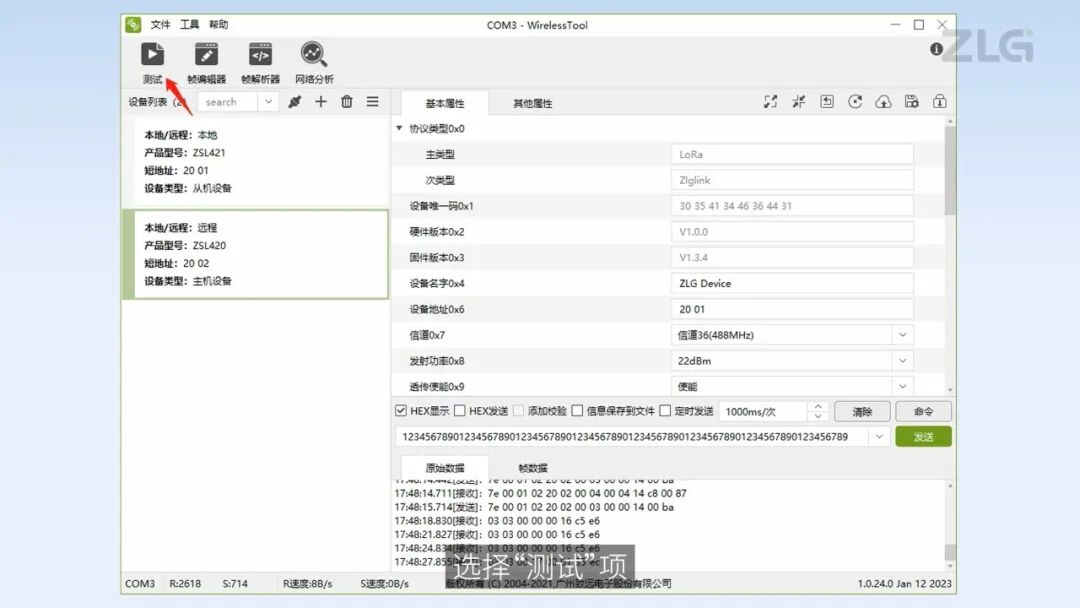Screen dimensions: 1080x608
Task: Refresh properties with circular arrow icon
Action: click(x=855, y=102)
